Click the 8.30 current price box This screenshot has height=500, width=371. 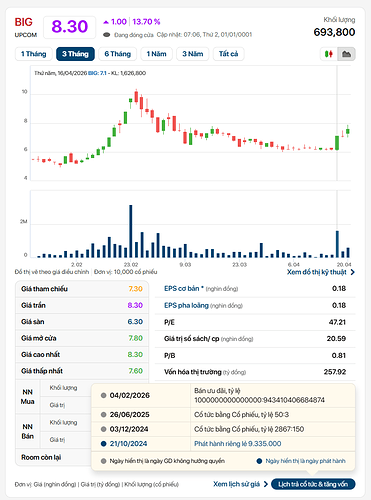(70, 27)
